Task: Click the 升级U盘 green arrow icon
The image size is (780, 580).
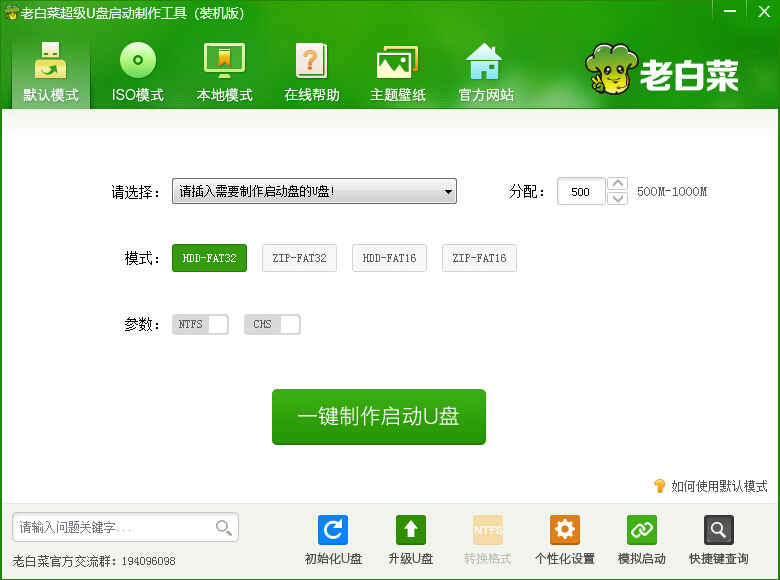Action: [x=411, y=530]
